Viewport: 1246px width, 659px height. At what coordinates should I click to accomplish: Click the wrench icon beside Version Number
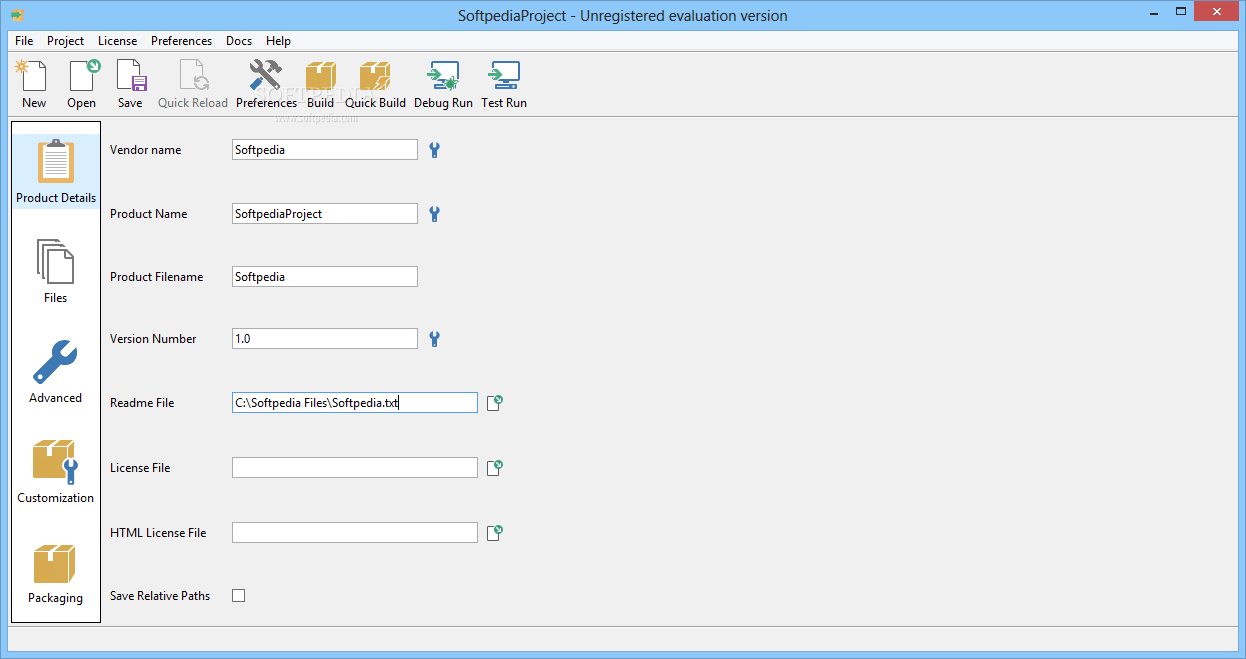point(434,339)
